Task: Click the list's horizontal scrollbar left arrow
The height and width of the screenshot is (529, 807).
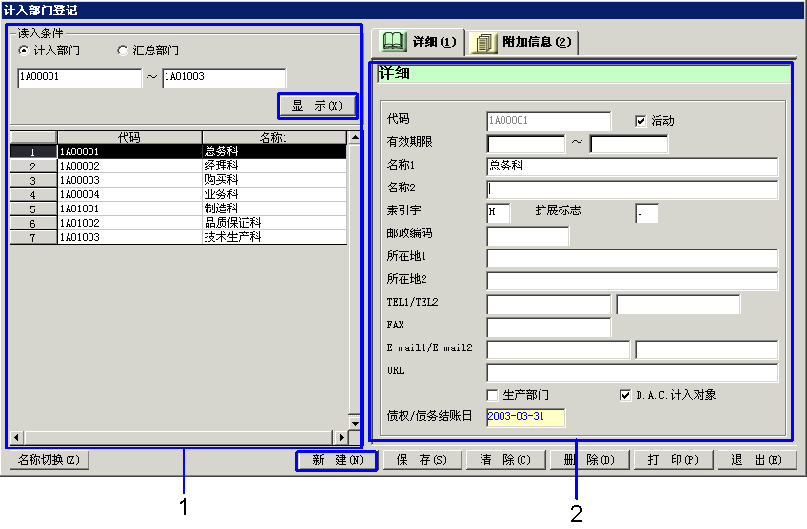Action: 15,438
